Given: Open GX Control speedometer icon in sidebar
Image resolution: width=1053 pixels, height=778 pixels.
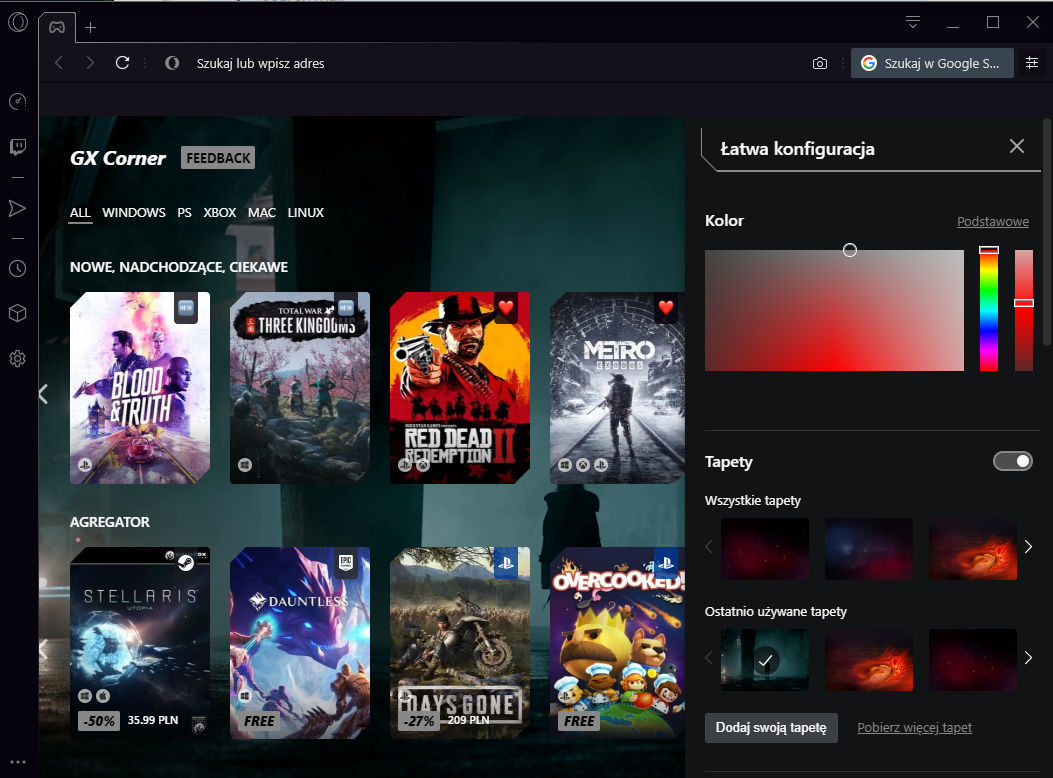Looking at the screenshot, I should tap(17, 101).
